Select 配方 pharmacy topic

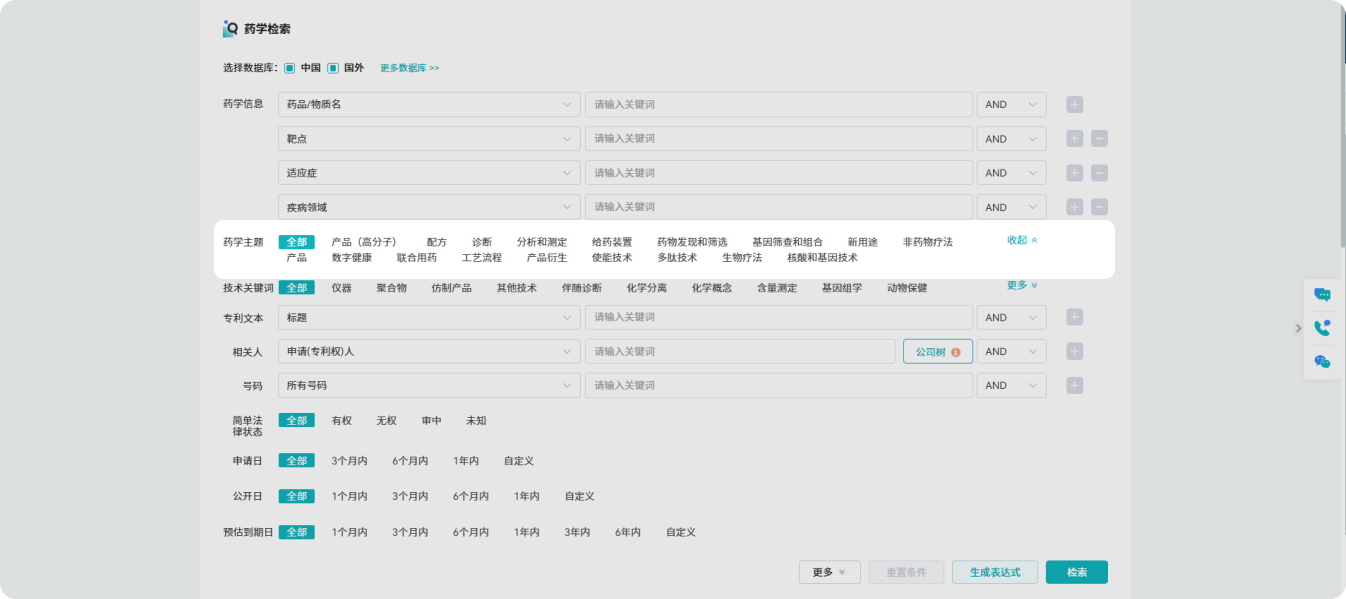pos(437,242)
